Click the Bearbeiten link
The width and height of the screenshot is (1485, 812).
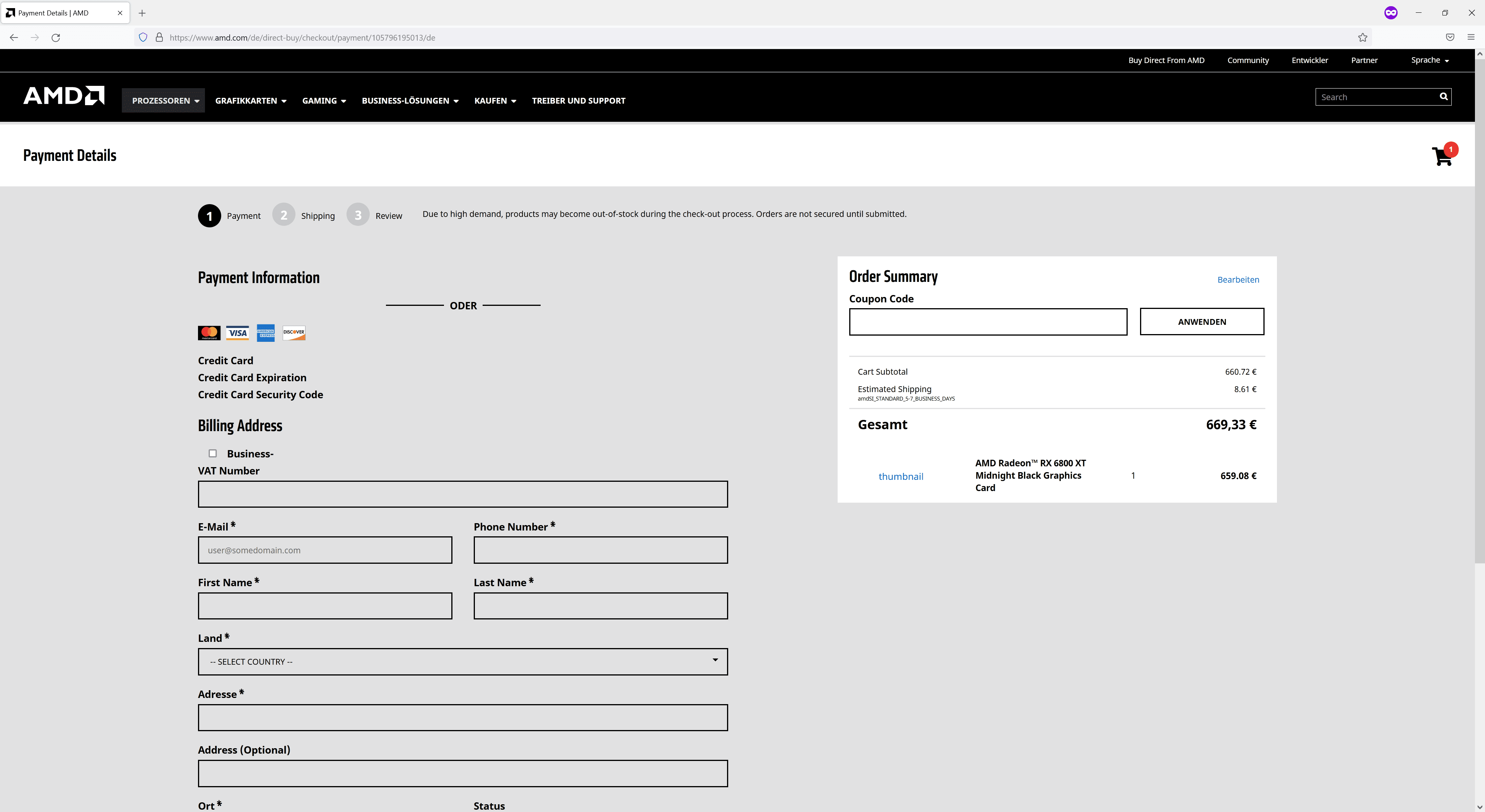tap(1237, 280)
